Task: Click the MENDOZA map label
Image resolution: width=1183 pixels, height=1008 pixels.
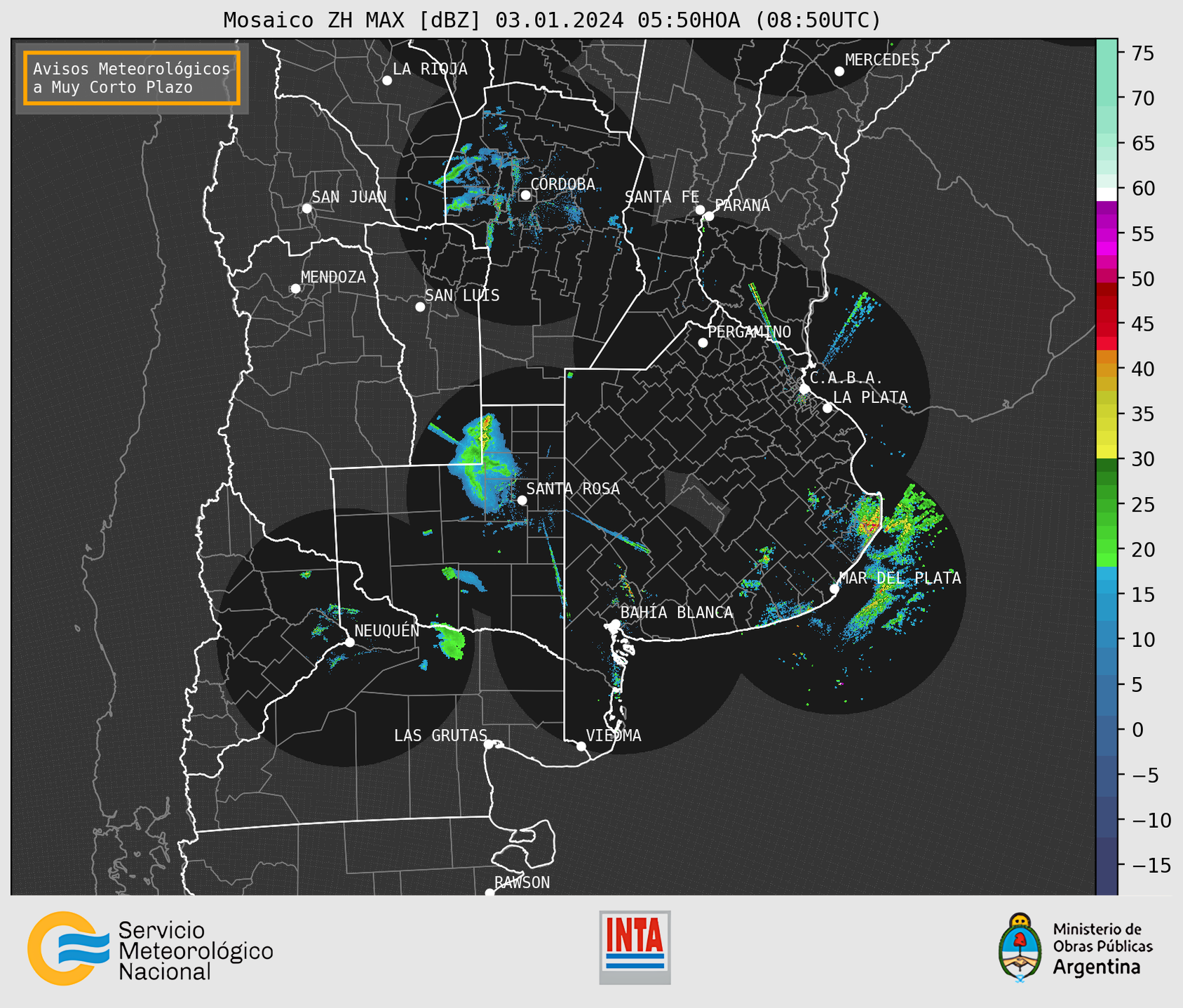Action: (333, 278)
